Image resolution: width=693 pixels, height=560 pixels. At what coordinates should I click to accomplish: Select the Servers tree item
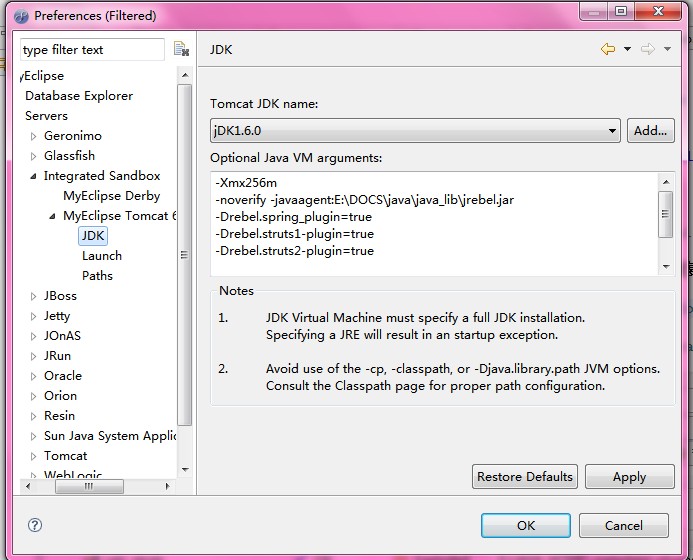tap(46, 116)
